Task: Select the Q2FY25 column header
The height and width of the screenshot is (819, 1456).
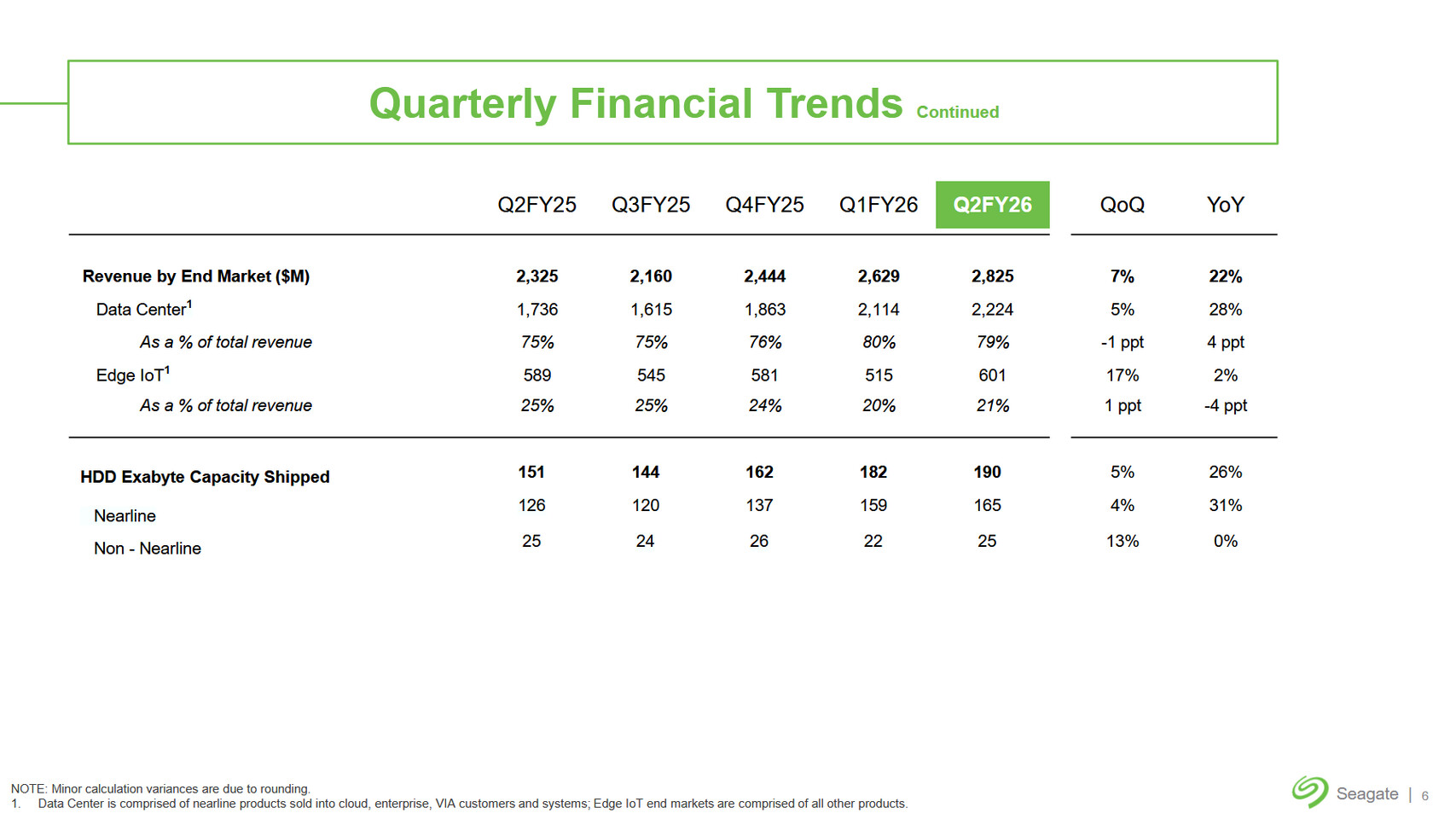Action: [x=537, y=205]
